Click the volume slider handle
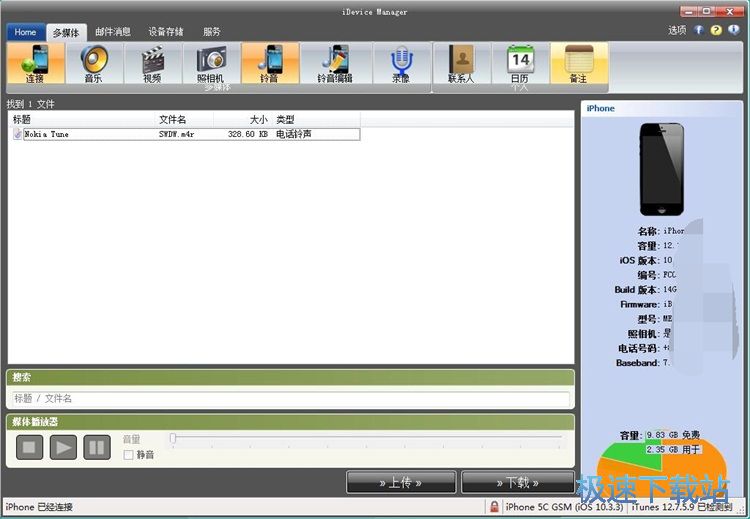Image resolution: width=750 pixels, height=519 pixels. [x=173, y=437]
